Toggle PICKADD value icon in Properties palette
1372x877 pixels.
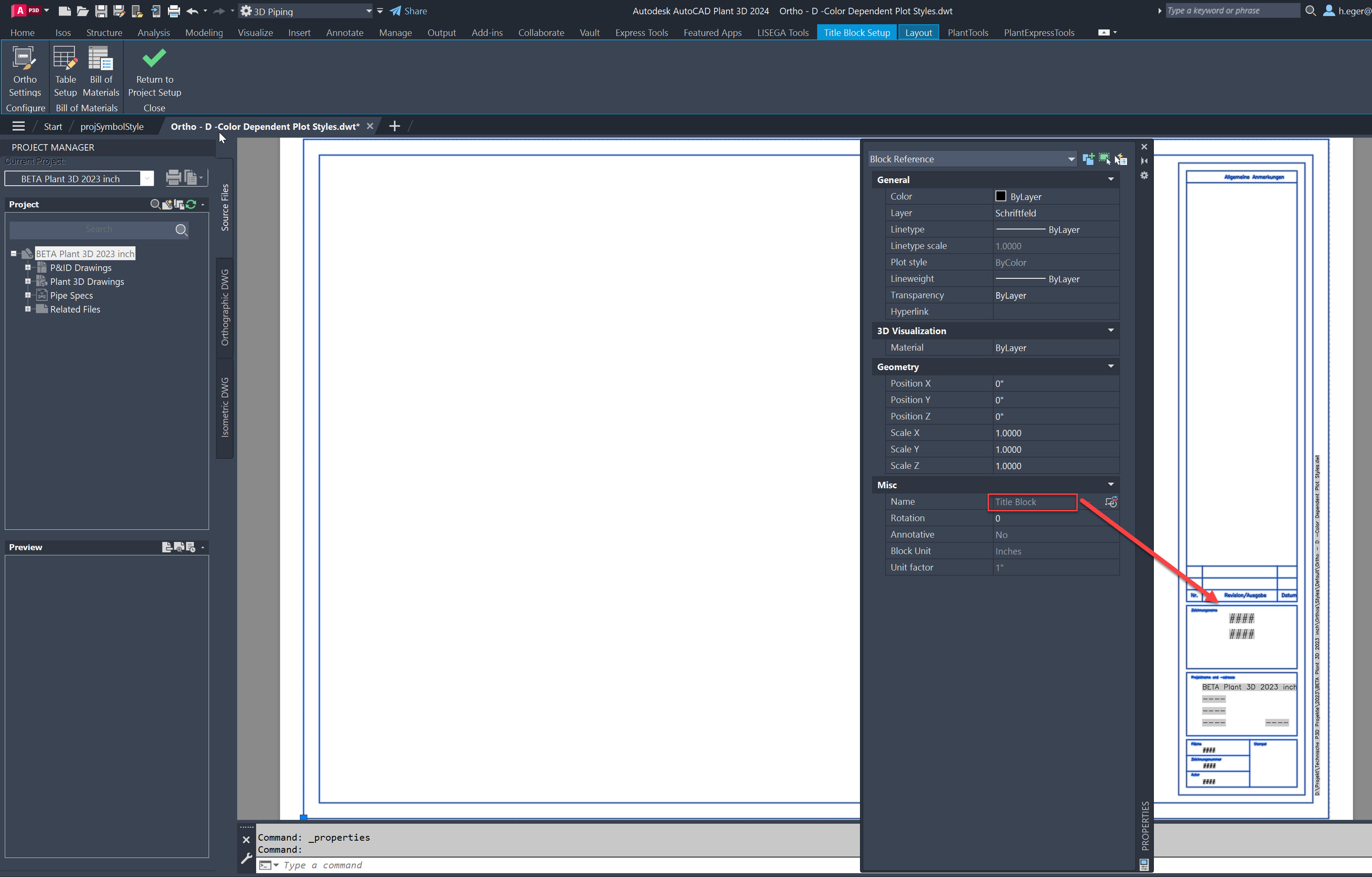pos(1088,159)
